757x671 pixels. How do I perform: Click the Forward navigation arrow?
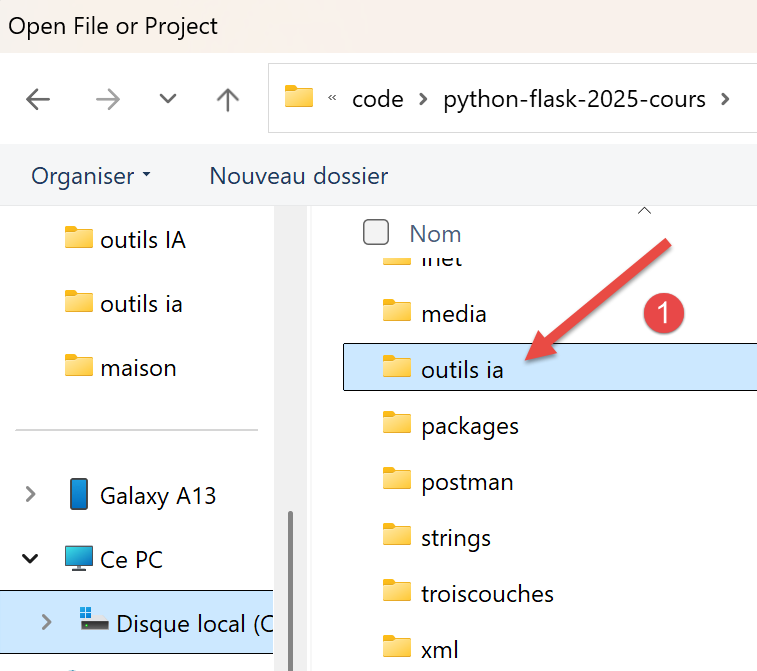click(107, 99)
